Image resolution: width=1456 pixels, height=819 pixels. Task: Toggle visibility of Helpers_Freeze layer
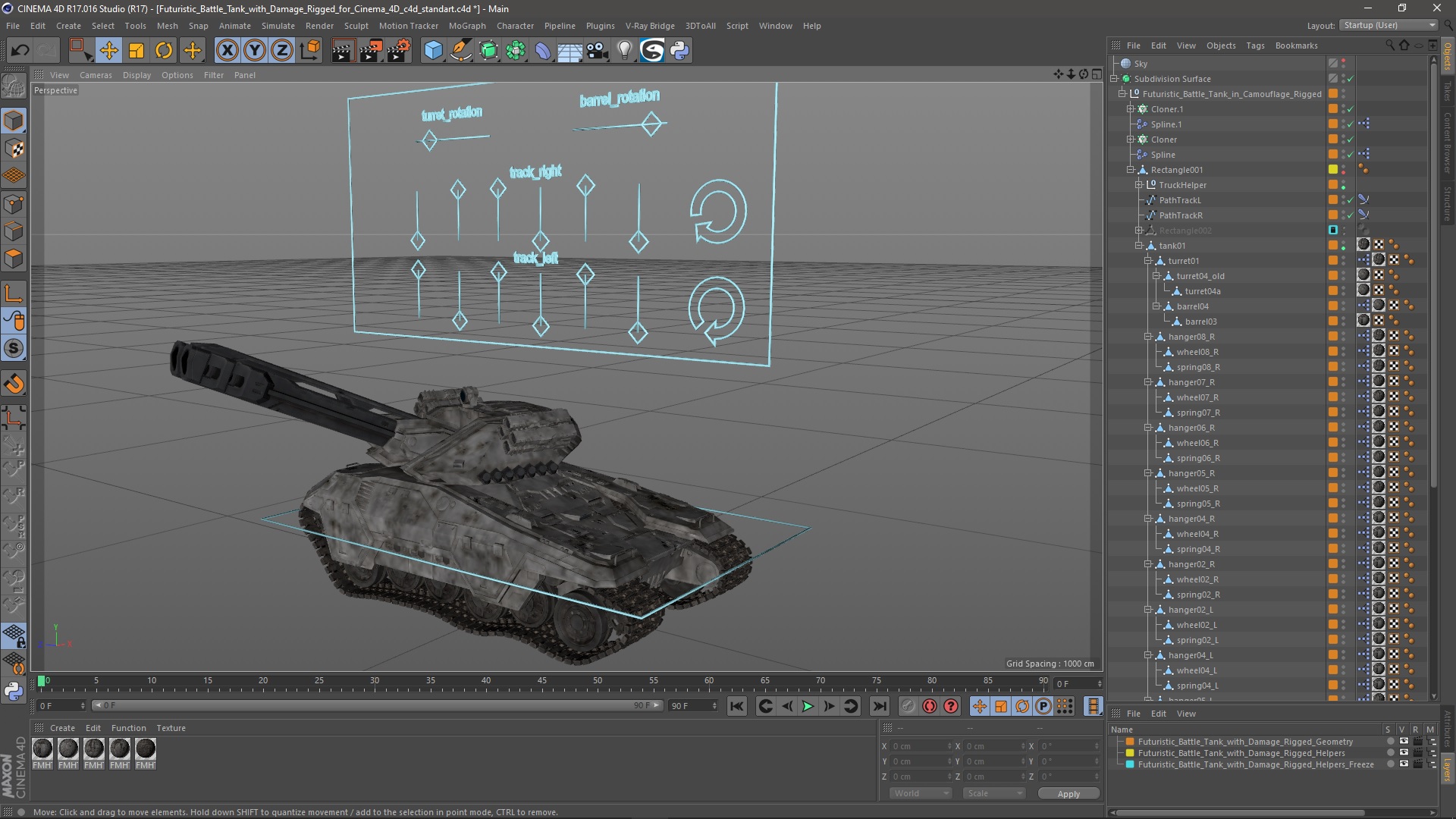click(1404, 764)
